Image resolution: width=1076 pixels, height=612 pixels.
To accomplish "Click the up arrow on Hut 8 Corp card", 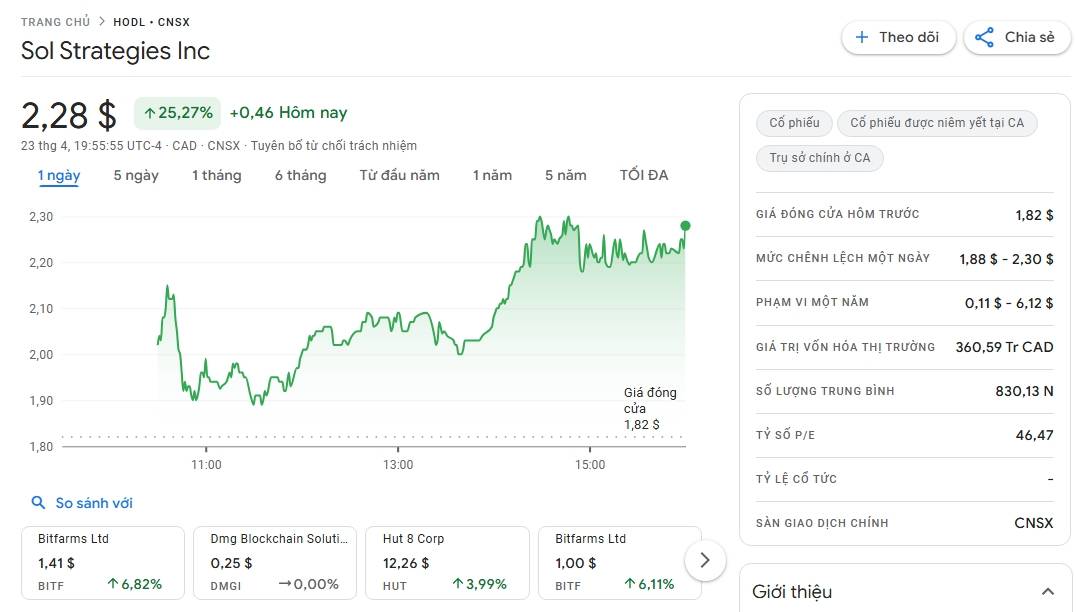I will (x=458, y=583).
